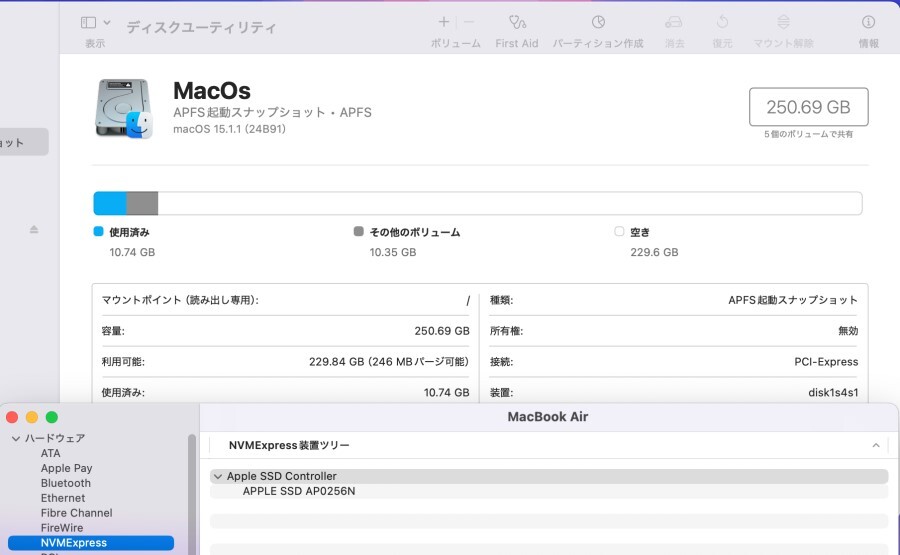This screenshot has height=555, width=900.
Task: Select the highlighted snapshot item in sidebar
Action: tap(24, 142)
